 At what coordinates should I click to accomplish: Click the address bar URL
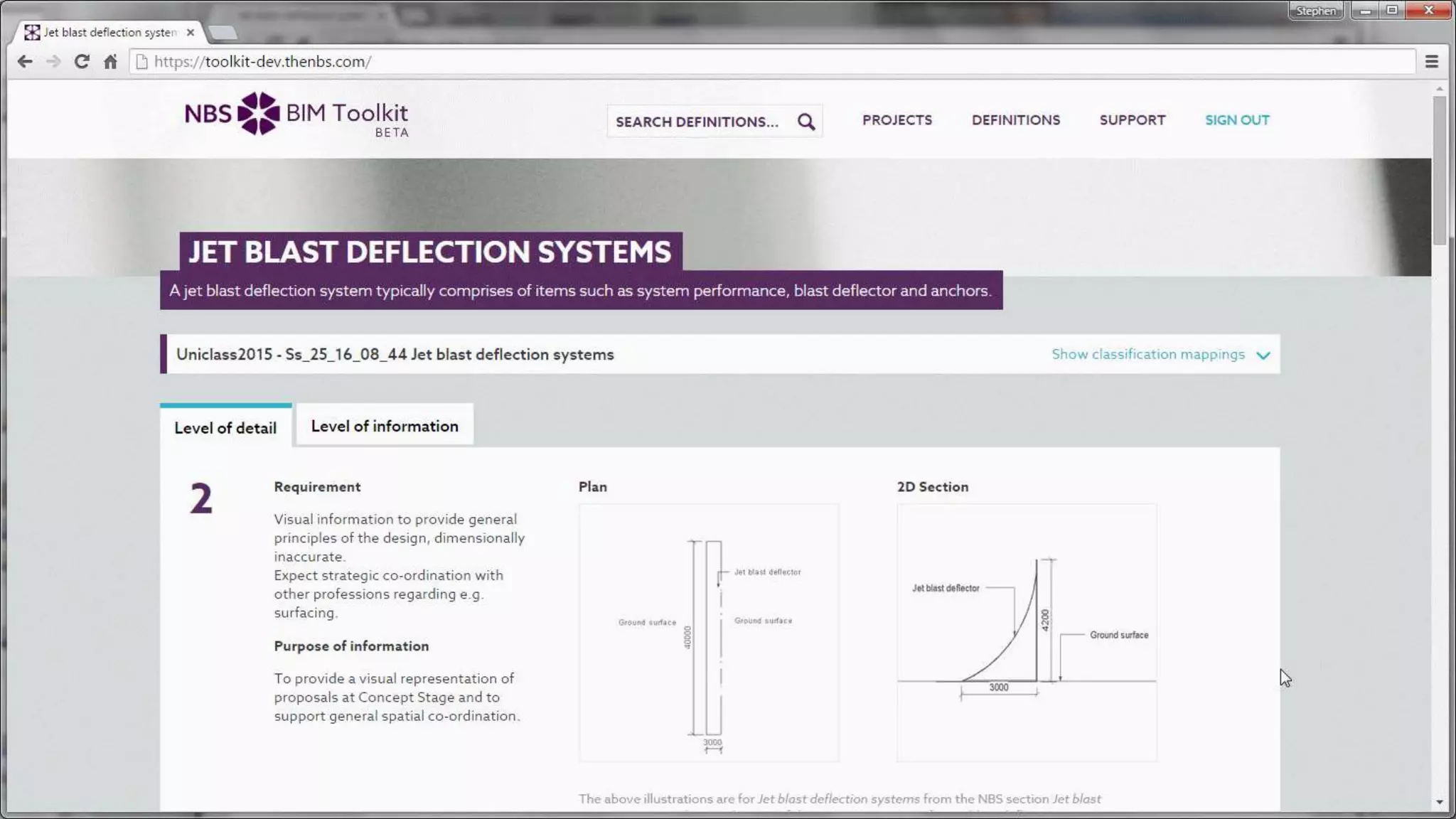tap(262, 62)
